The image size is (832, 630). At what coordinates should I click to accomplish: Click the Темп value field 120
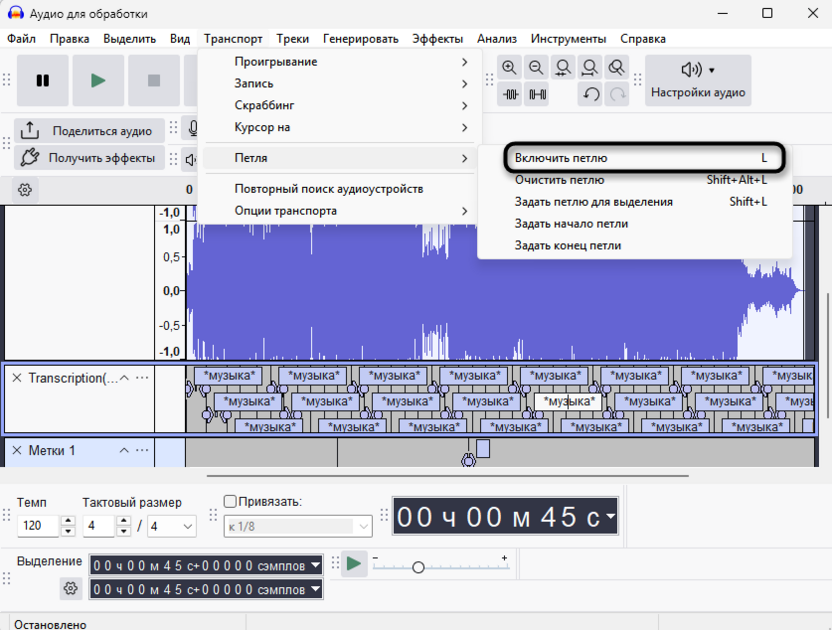pos(38,526)
